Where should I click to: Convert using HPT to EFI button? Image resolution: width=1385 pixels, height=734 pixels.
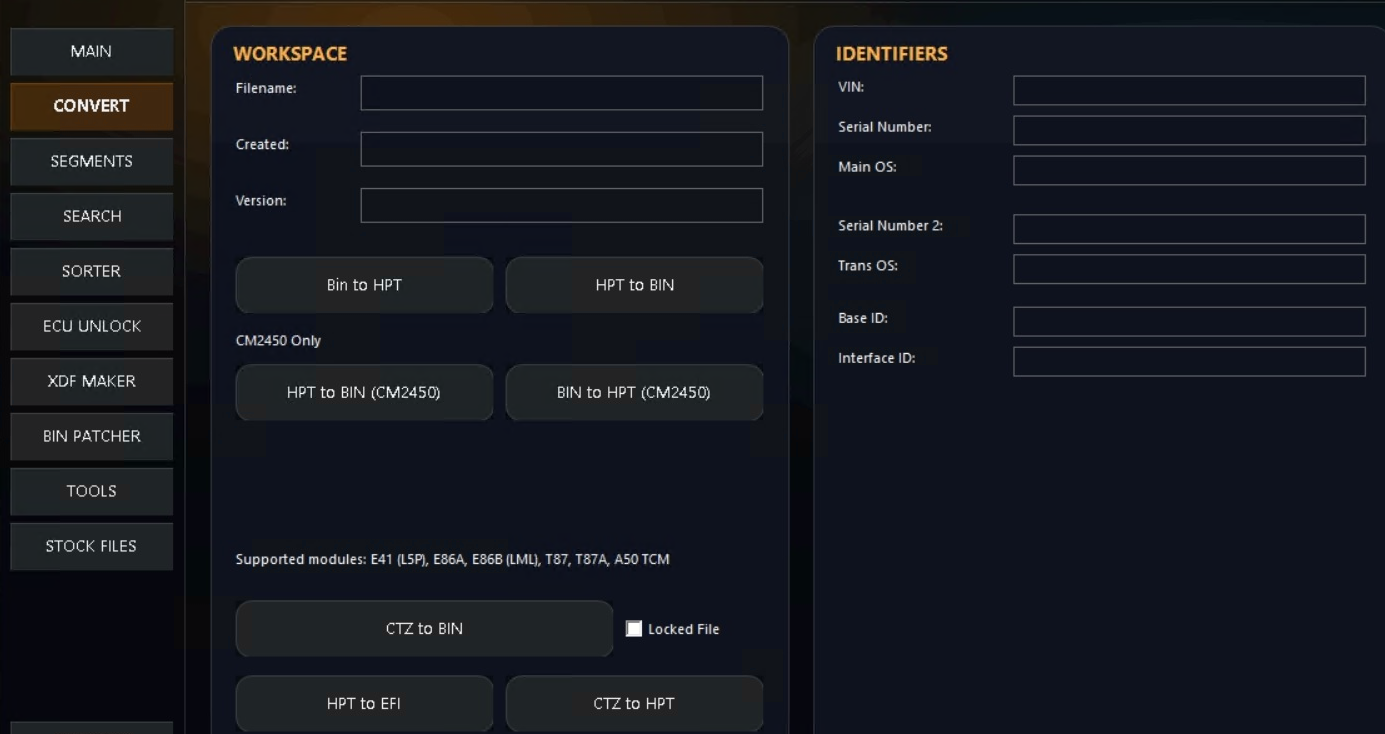click(364, 703)
